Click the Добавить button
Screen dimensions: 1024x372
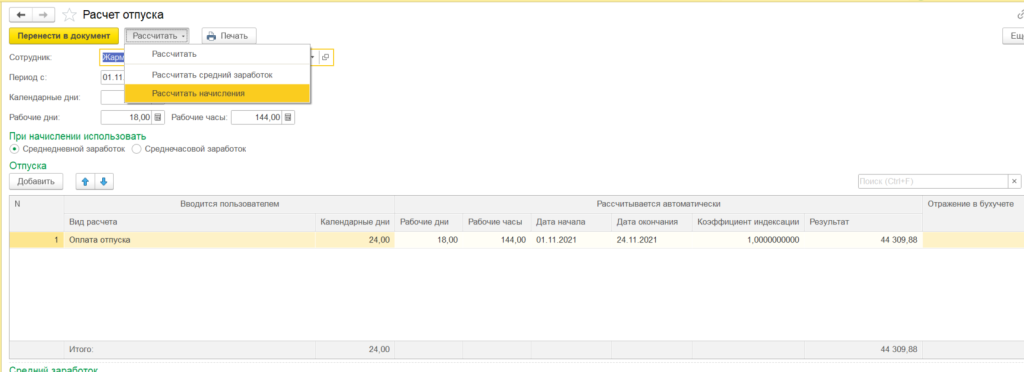click(x=36, y=181)
